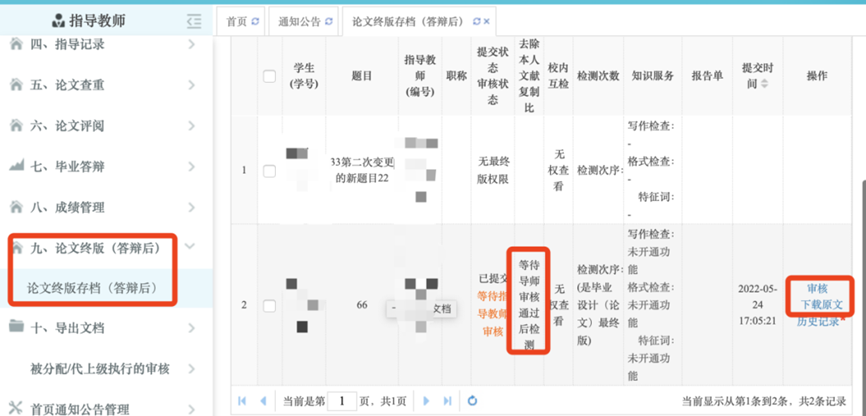Open 论文终版存档（答辩后） in the sidebar
866x416 pixels.
pos(92,287)
